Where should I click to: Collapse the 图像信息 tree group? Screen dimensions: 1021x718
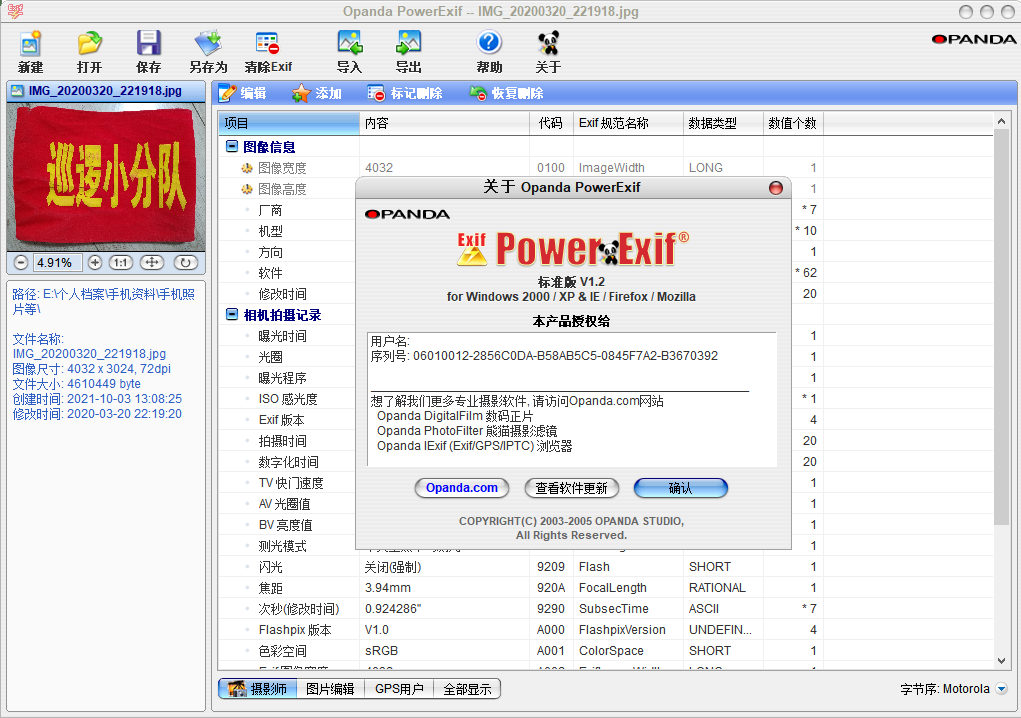tap(232, 146)
